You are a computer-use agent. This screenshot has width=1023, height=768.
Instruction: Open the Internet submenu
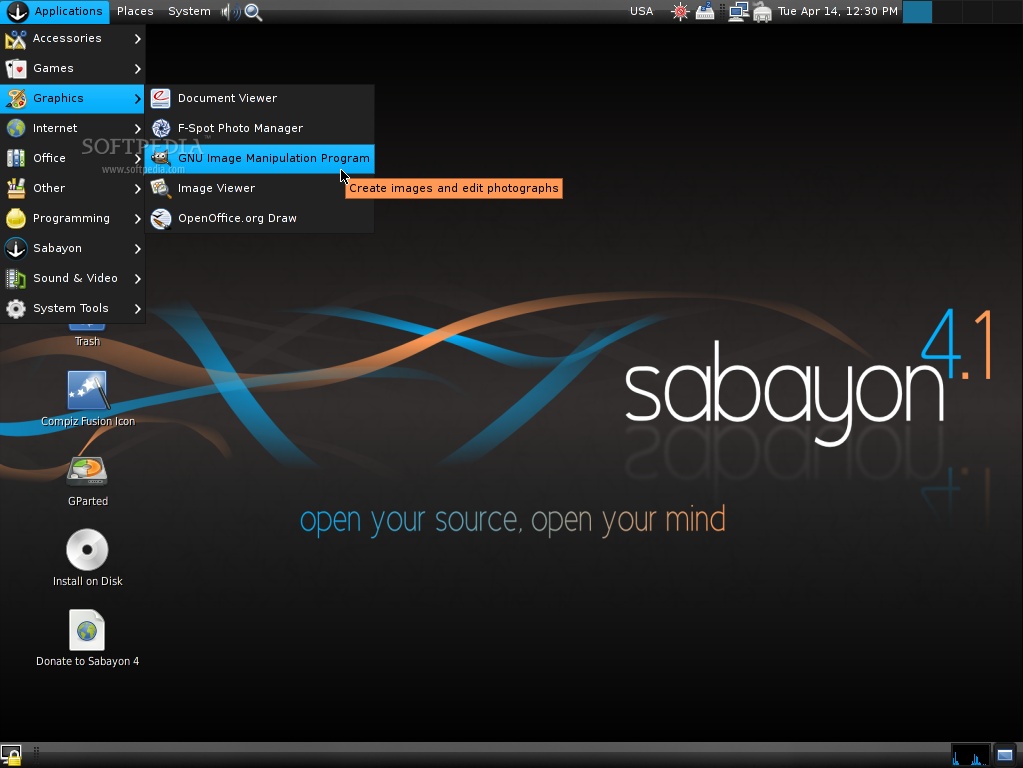(72, 129)
